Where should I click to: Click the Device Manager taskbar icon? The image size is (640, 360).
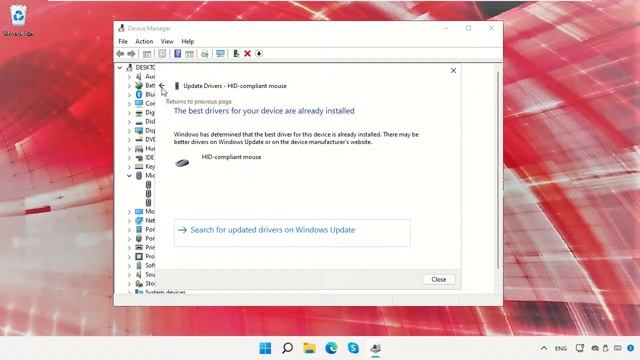tap(376, 348)
